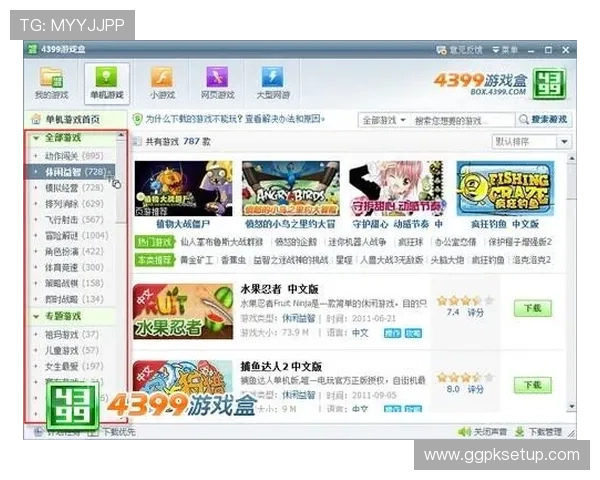Viewport: 600px width, 480px height.
Task: Click 评分 link beside the 8.0 rating
Action: coord(475,389)
